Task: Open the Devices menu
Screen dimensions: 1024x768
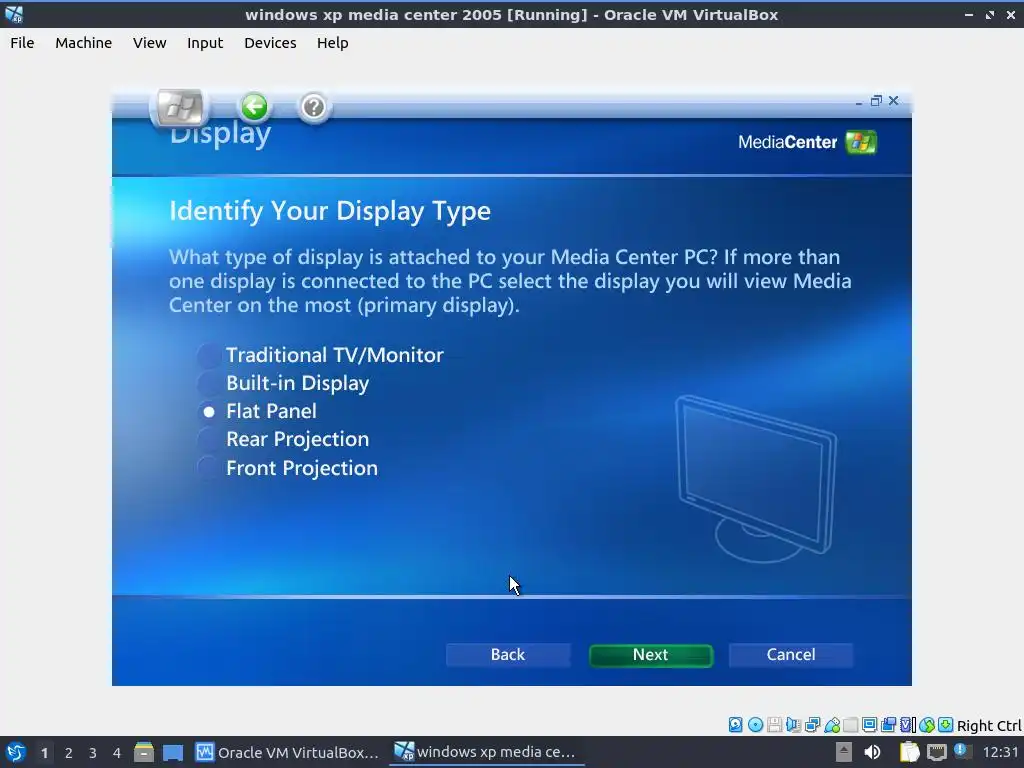Action: [270, 43]
